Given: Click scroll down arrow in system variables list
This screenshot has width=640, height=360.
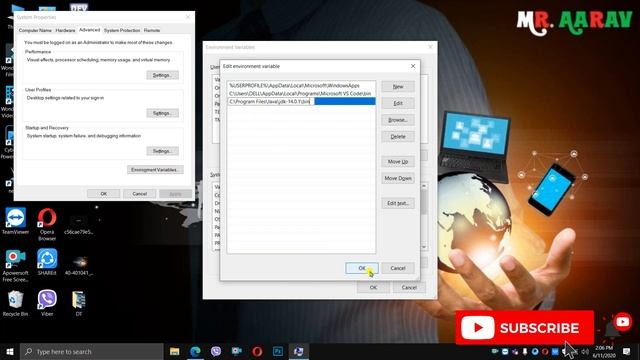Looking at the screenshot, I should pos(424,247).
